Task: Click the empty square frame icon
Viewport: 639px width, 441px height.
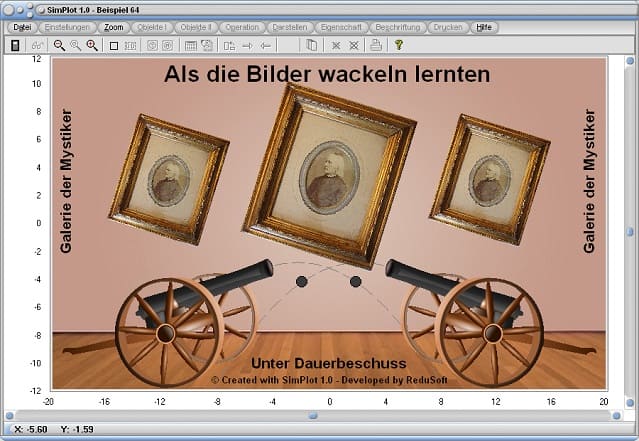Action: coord(114,46)
